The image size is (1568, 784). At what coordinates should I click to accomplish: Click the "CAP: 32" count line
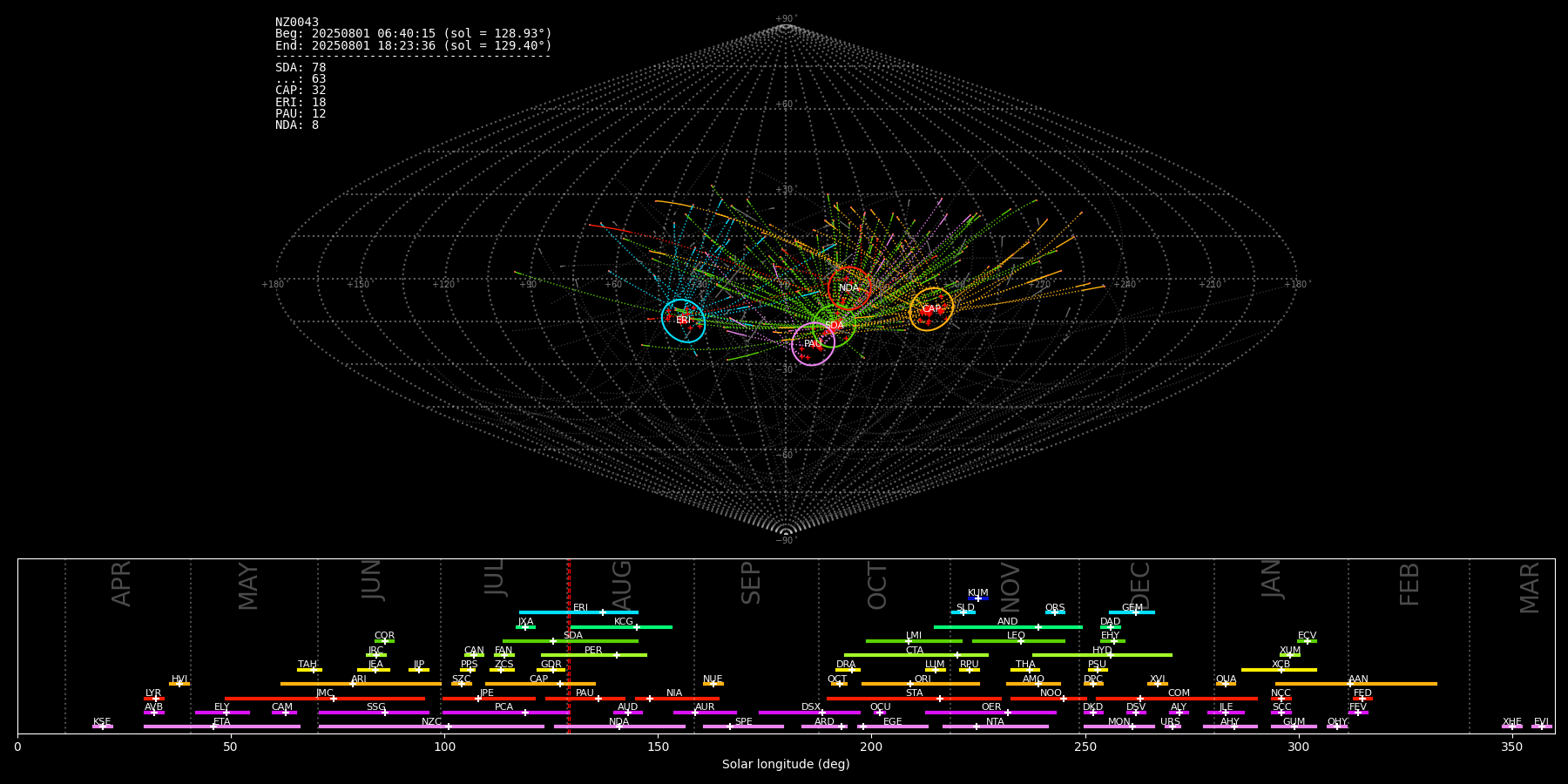click(301, 91)
